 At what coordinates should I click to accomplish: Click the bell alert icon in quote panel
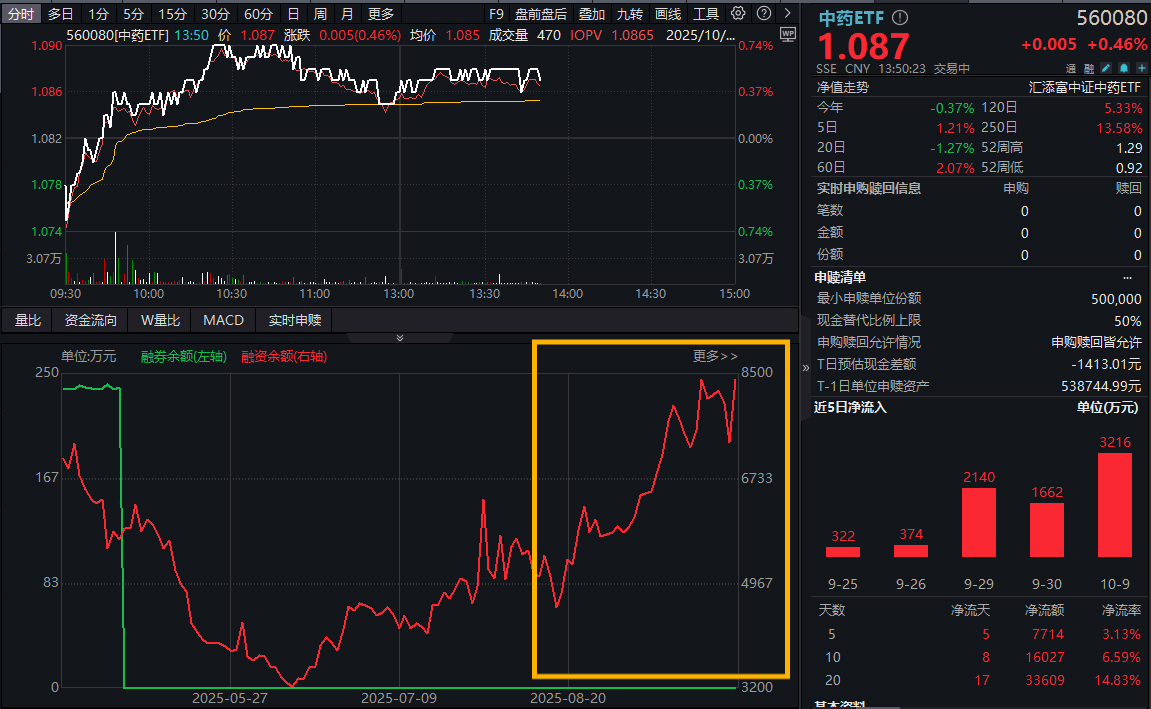click(1124, 68)
